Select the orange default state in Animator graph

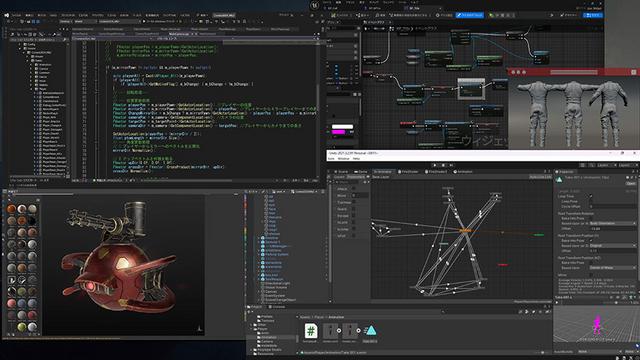tap(465, 231)
